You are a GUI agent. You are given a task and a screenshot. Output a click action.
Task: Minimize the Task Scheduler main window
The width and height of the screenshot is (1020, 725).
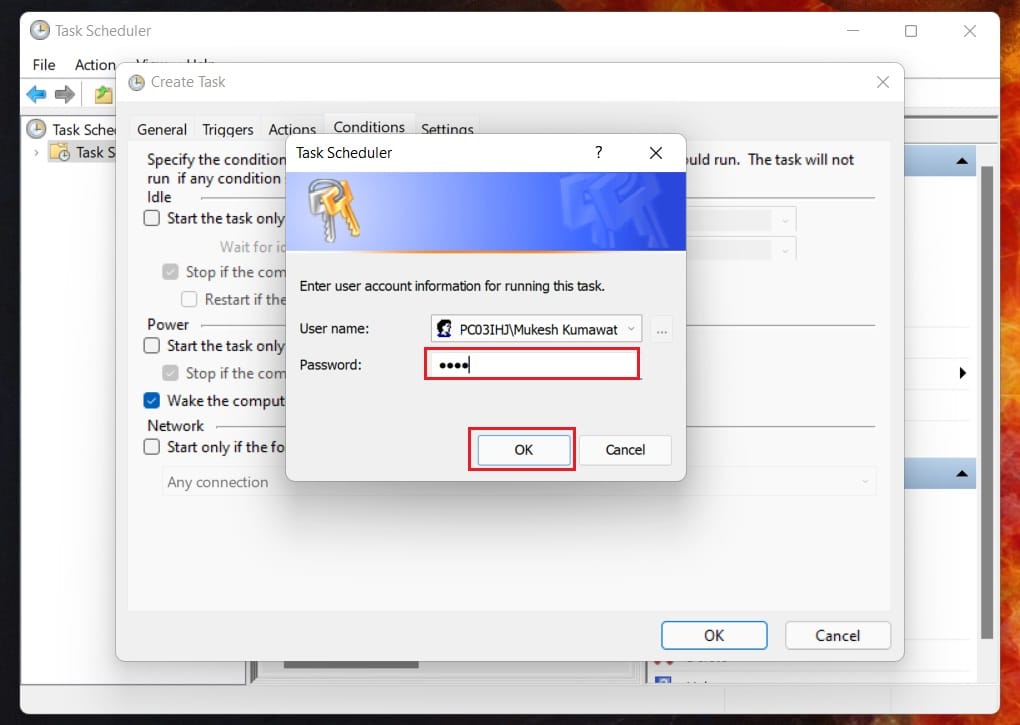pyautogui.click(x=853, y=31)
